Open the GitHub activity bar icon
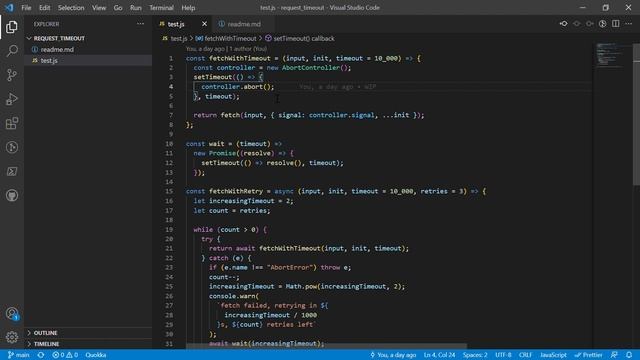The width and height of the screenshot is (640, 360). pos(12,196)
